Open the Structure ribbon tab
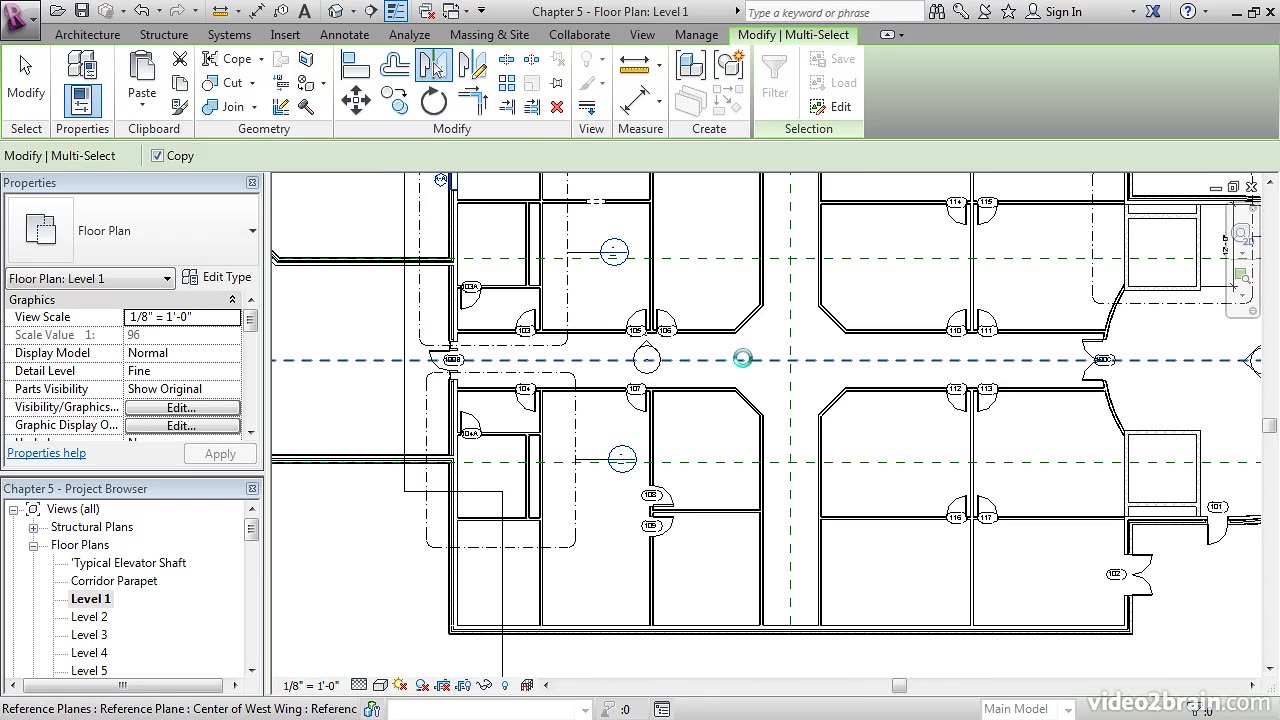The height and width of the screenshot is (720, 1280). pyautogui.click(x=164, y=34)
